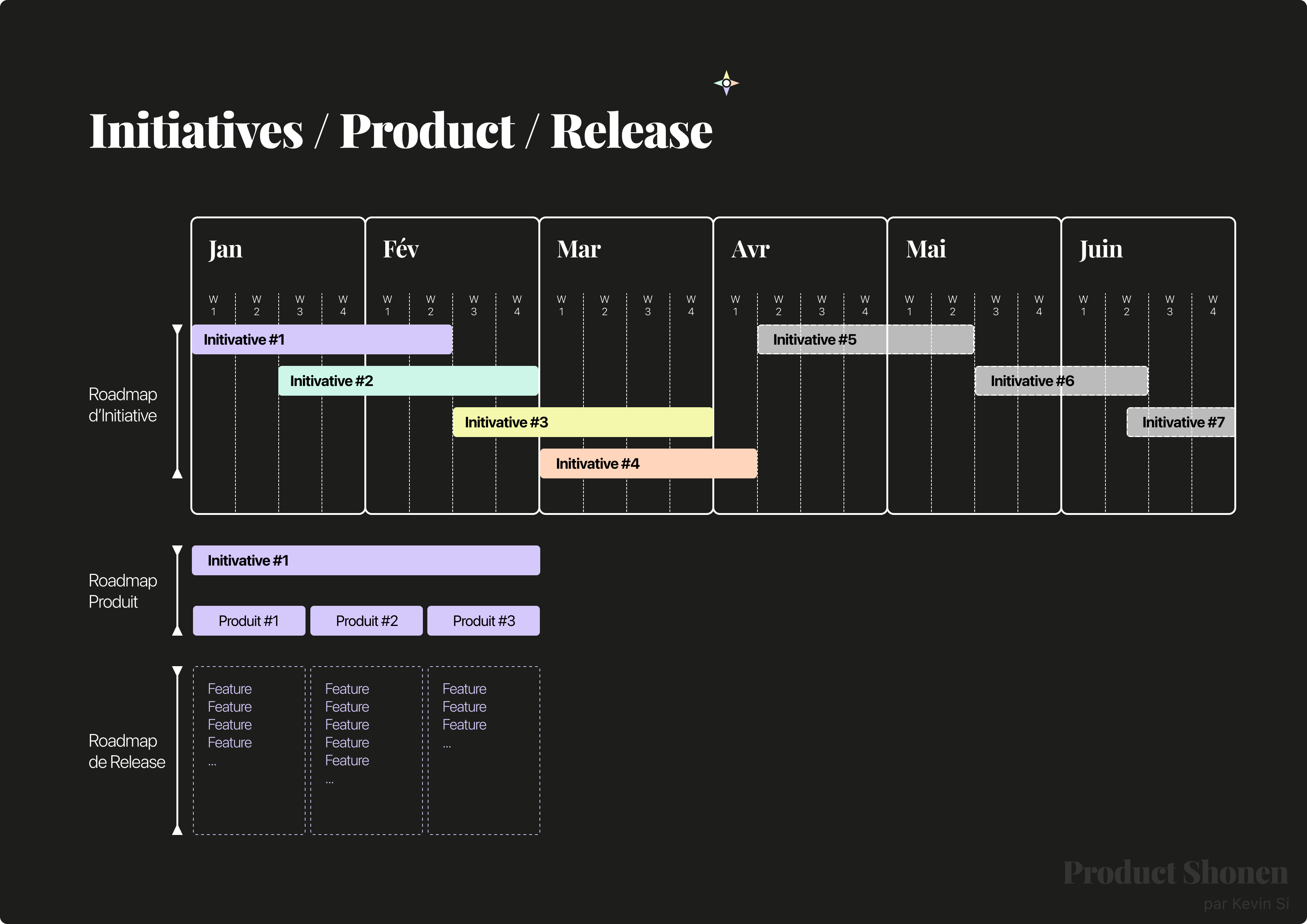Select the Avr month column title
Viewport: 1307px width, 924px height.
[x=750, y=249]
